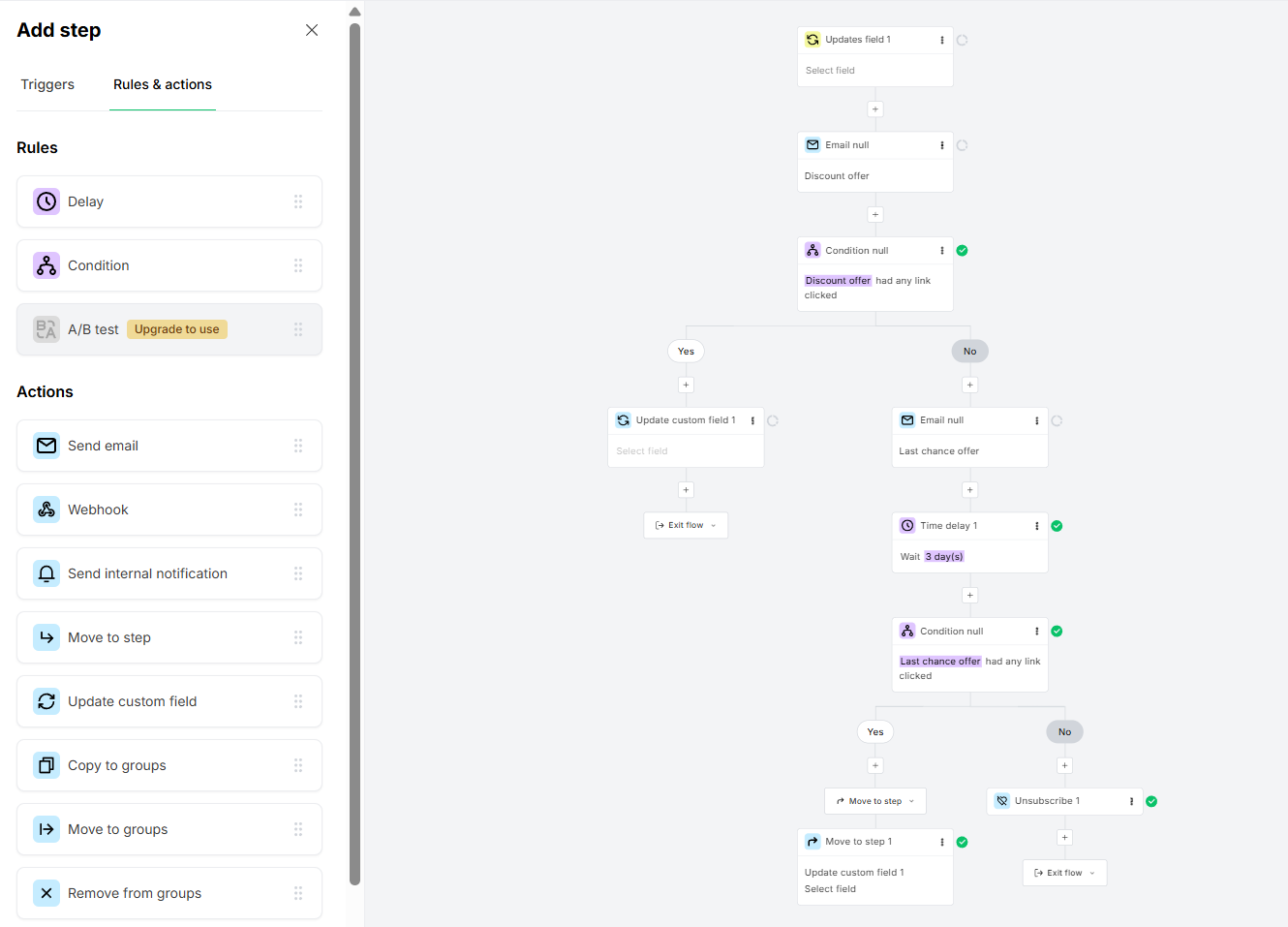Click the green checkmark on Time delay 1

(1057, 525)
